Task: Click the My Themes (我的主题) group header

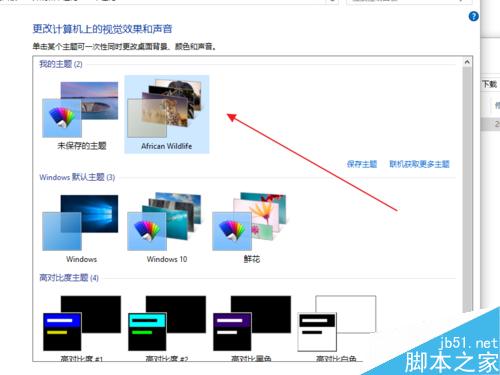Action: coord(61,64)
